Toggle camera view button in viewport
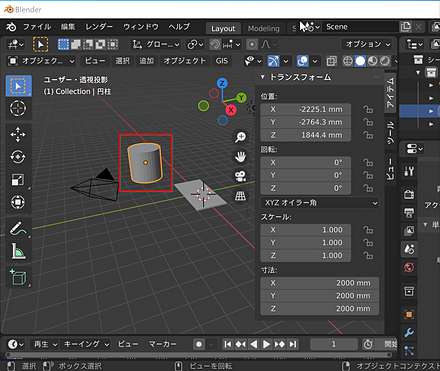Viewport: 440px width, 371px height. (240, 176)
